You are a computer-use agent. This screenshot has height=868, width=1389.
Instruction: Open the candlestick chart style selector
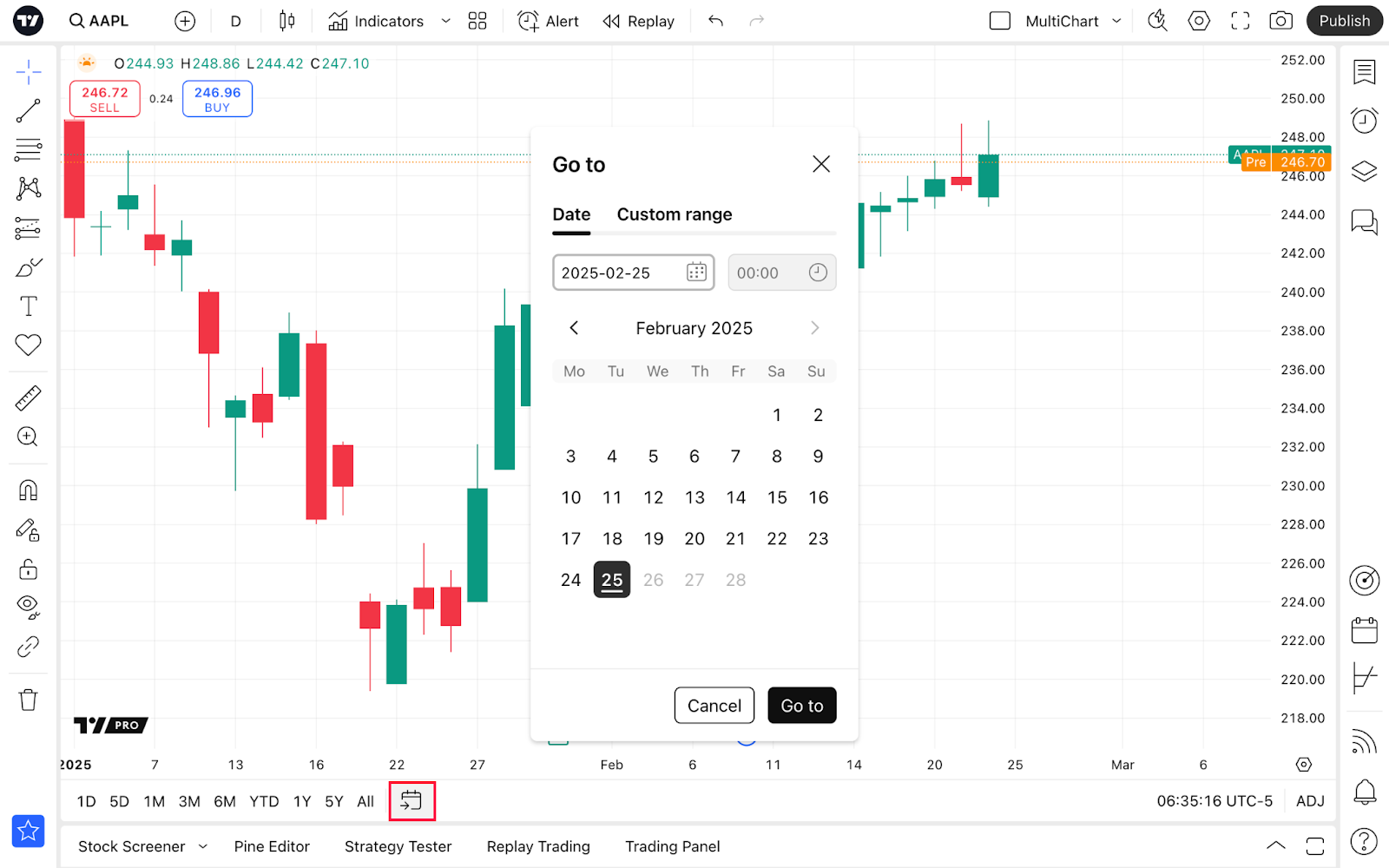click(286, 21)
